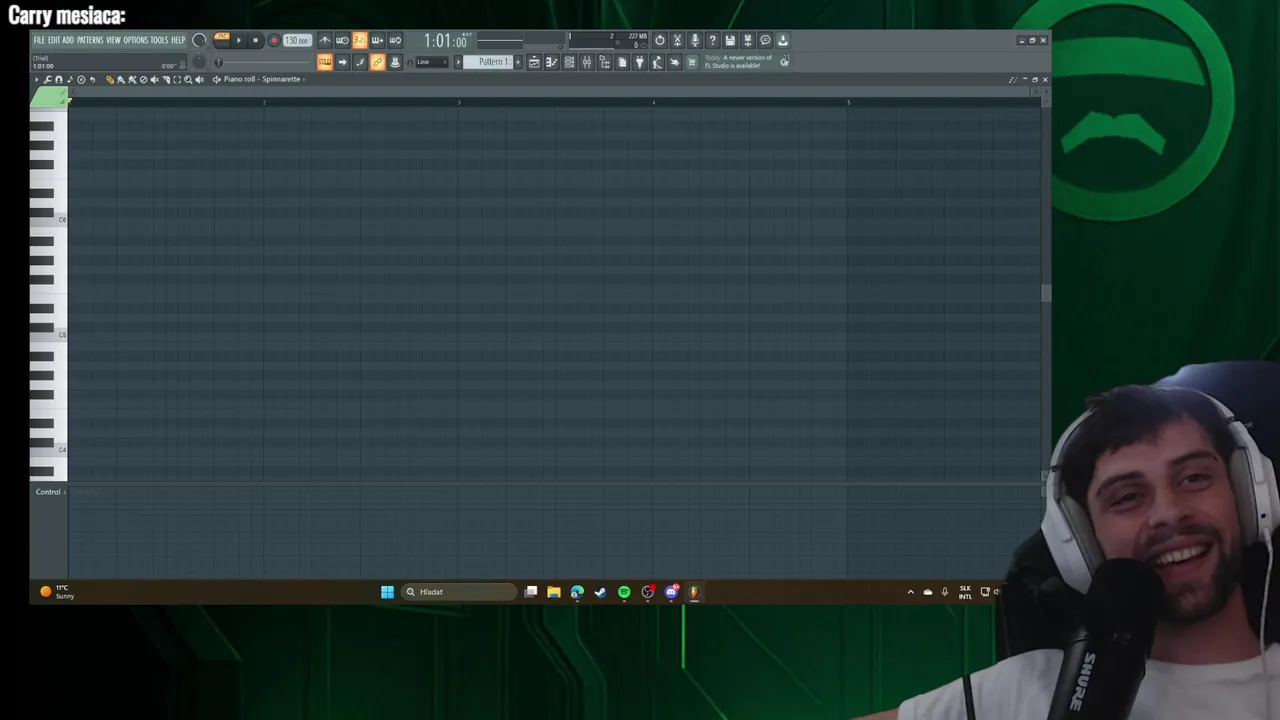Select the Draw pencil tool
The image size is (1280, 720).
[110, 79]
